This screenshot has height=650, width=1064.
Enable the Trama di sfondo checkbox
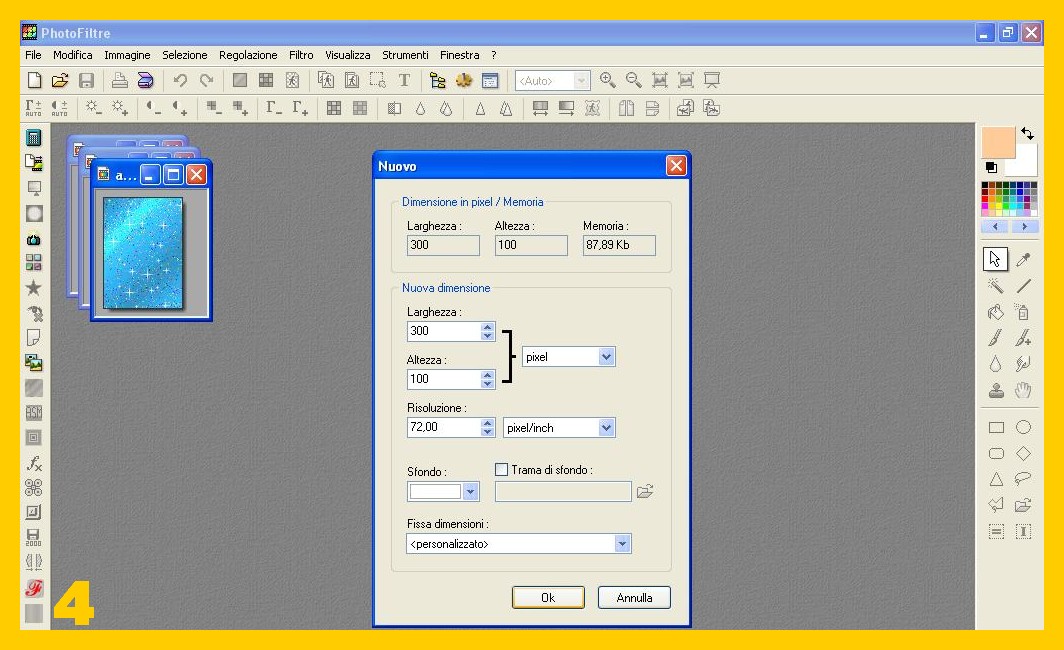click(502, 470)
